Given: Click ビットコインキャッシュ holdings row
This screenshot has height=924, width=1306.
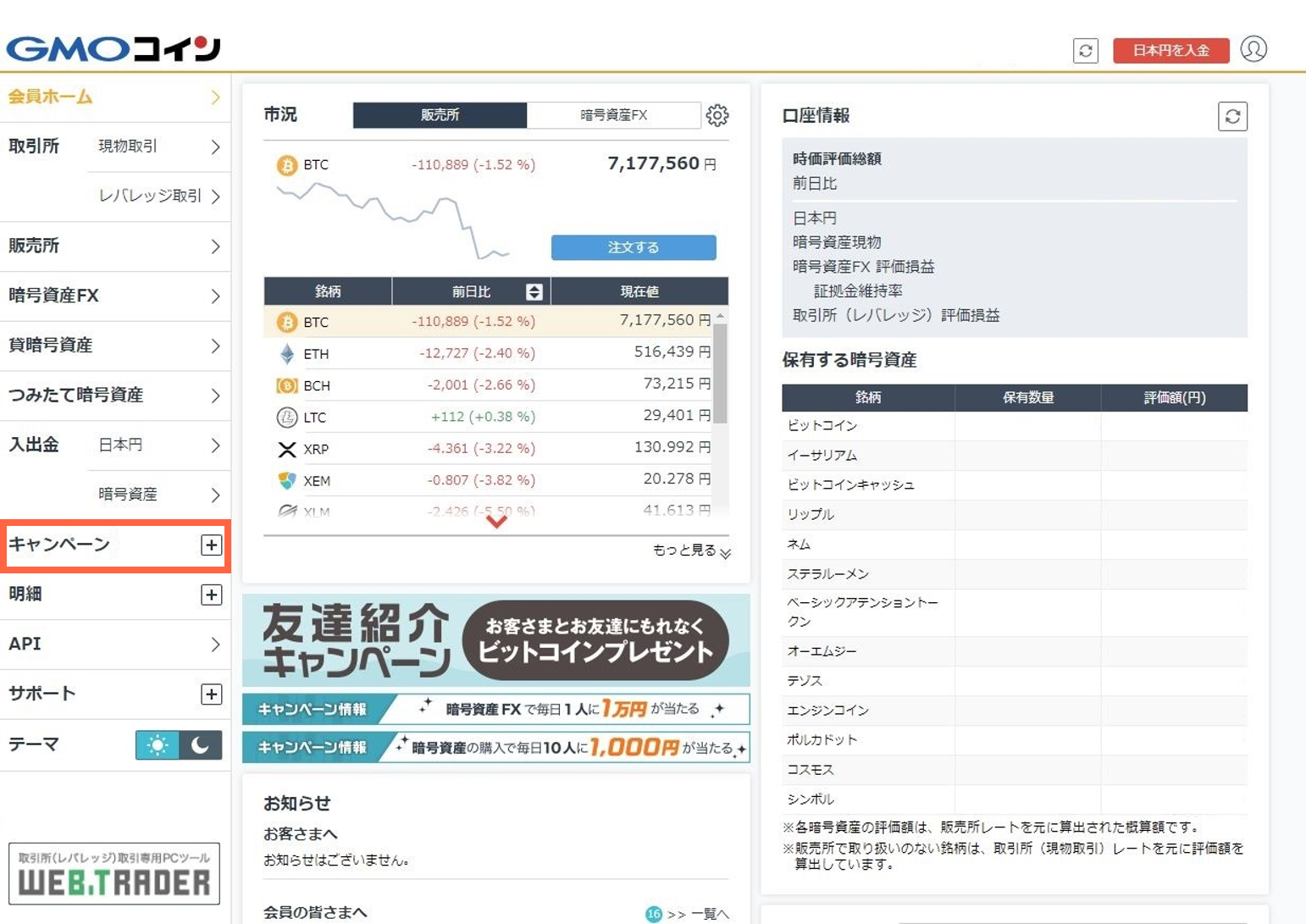Looking at the screenshot, I should [x=1015, y=485].
